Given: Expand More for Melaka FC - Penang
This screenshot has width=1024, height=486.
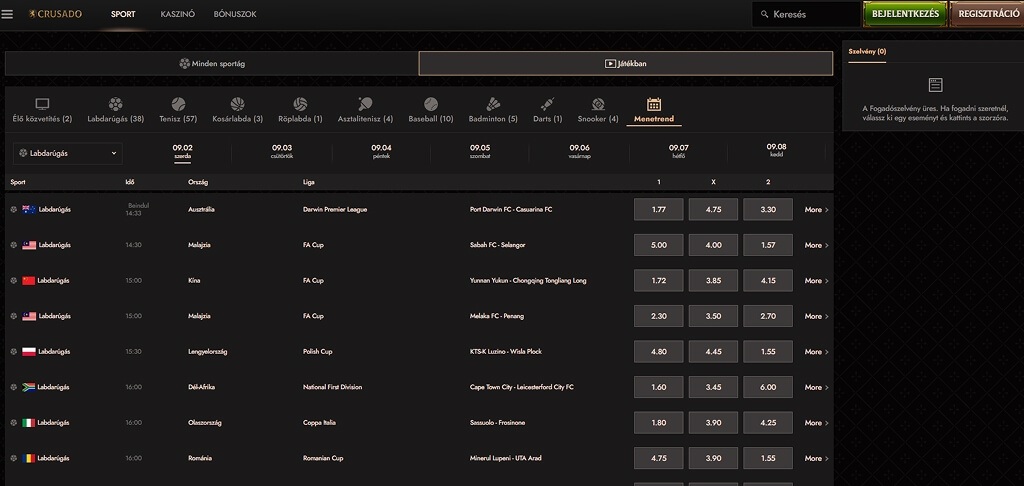Looking at the screenshot, I should point(816,316).
